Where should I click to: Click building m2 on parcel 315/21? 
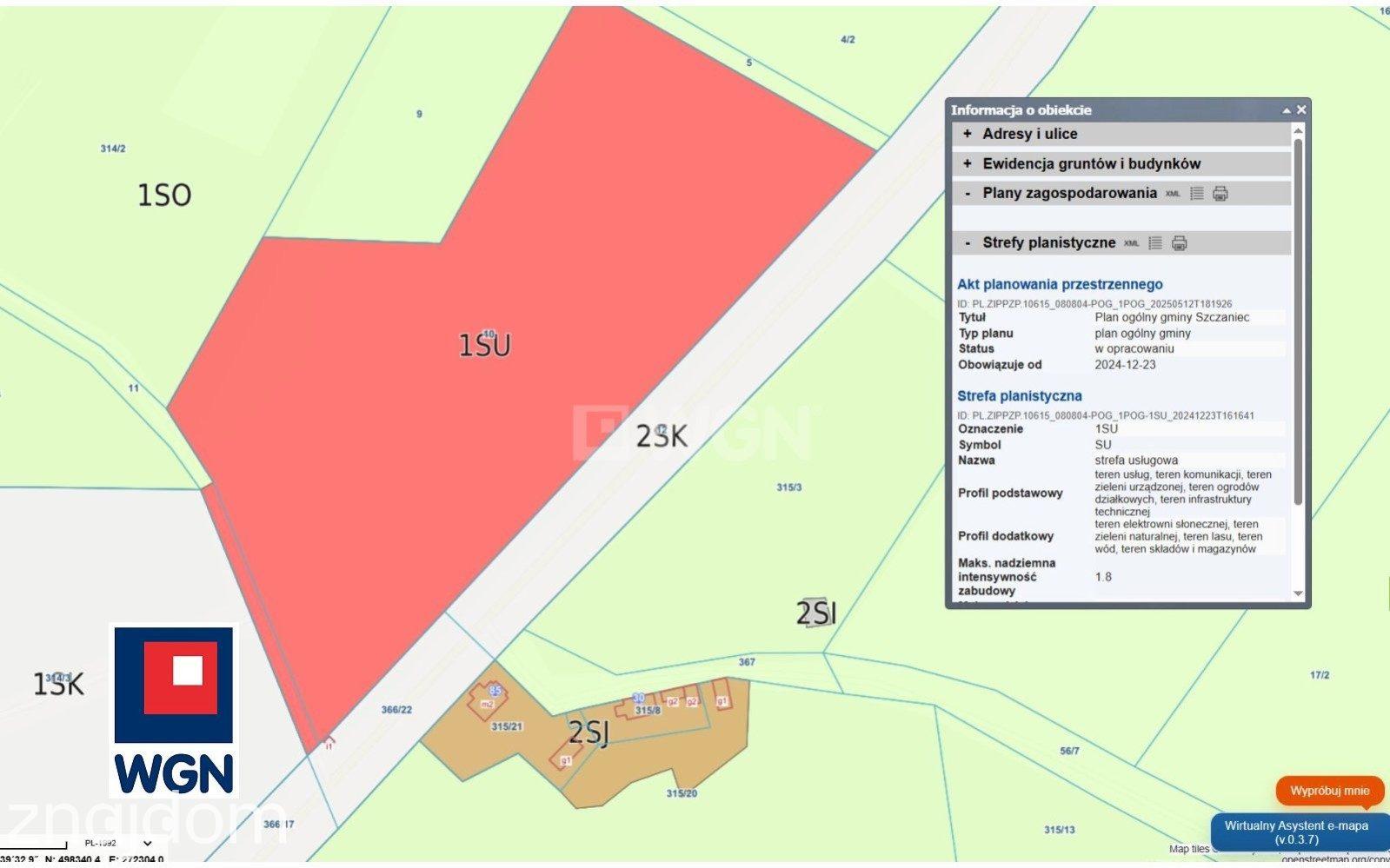pyautogui.click(x=487, y=703)
